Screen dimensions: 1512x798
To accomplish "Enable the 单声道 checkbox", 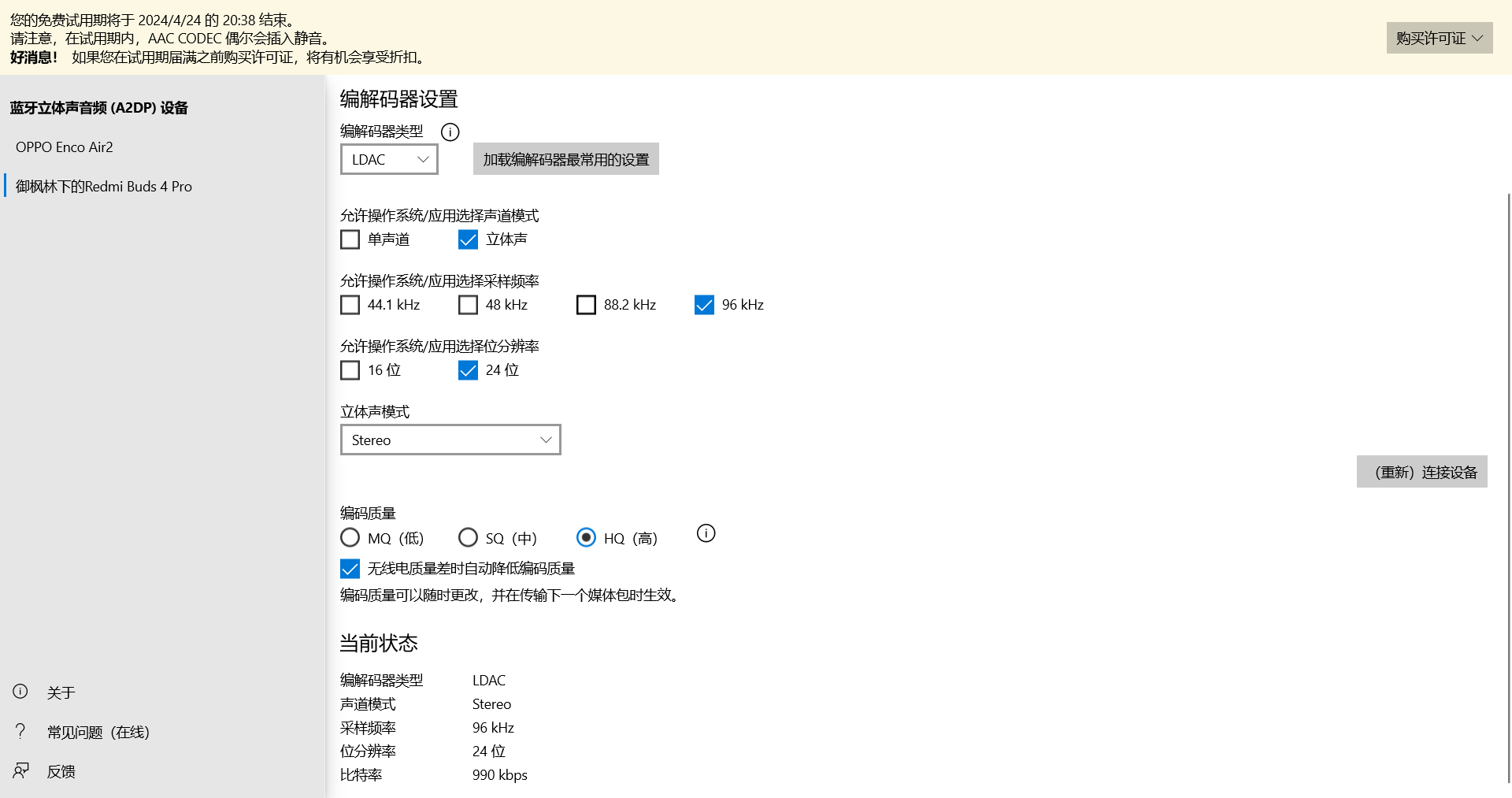I will point(350,239).
